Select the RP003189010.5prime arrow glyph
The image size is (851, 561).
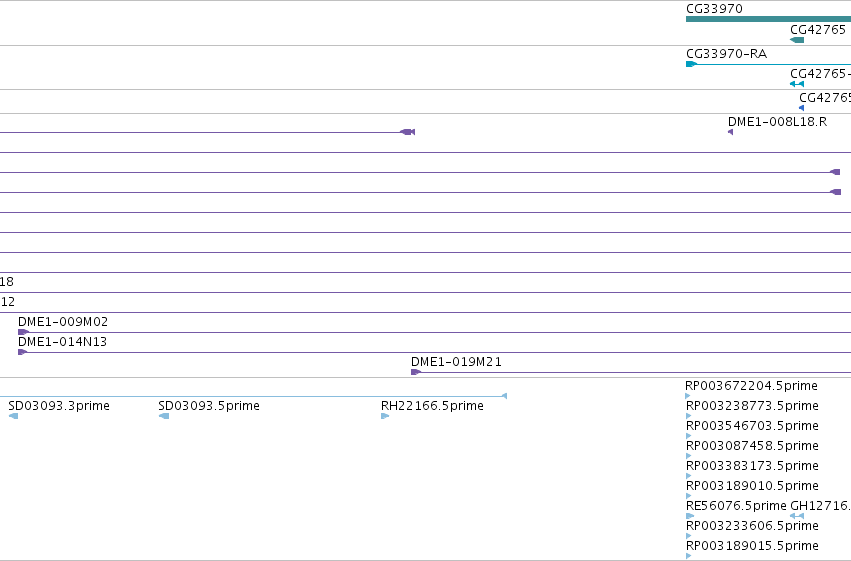pos(689,496)
